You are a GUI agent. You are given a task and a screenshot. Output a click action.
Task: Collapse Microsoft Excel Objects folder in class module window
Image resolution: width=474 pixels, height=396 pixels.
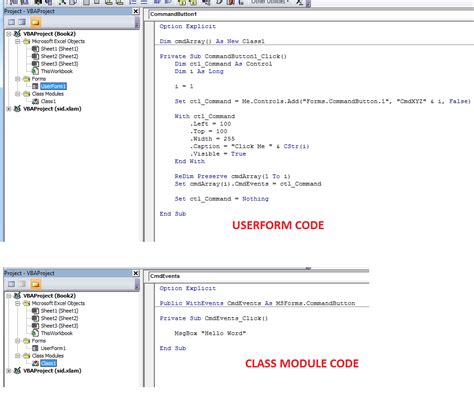pos(17,303)
